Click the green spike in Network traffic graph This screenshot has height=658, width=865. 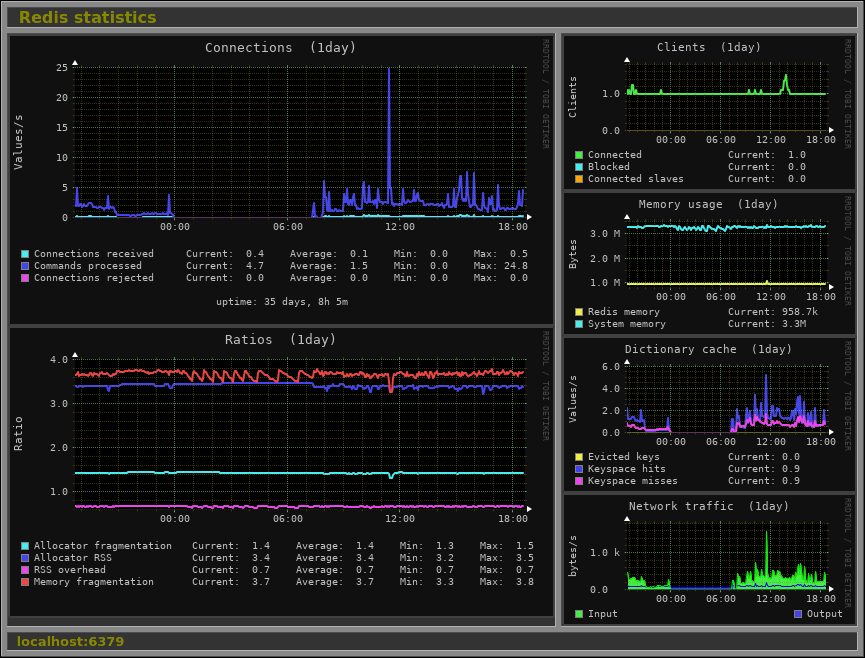click(767, 557)
